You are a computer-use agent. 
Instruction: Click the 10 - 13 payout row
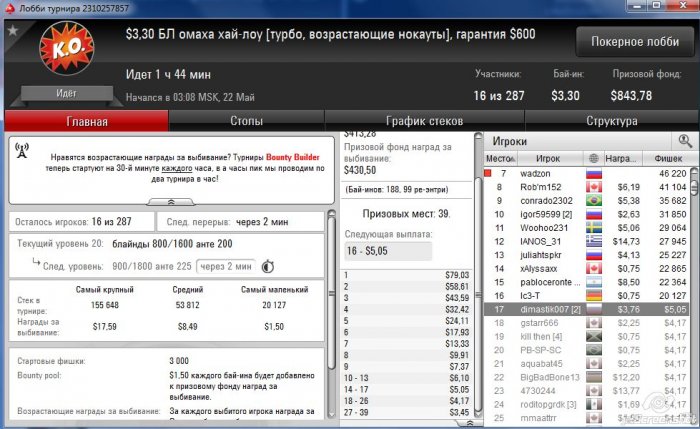point(406,378)
